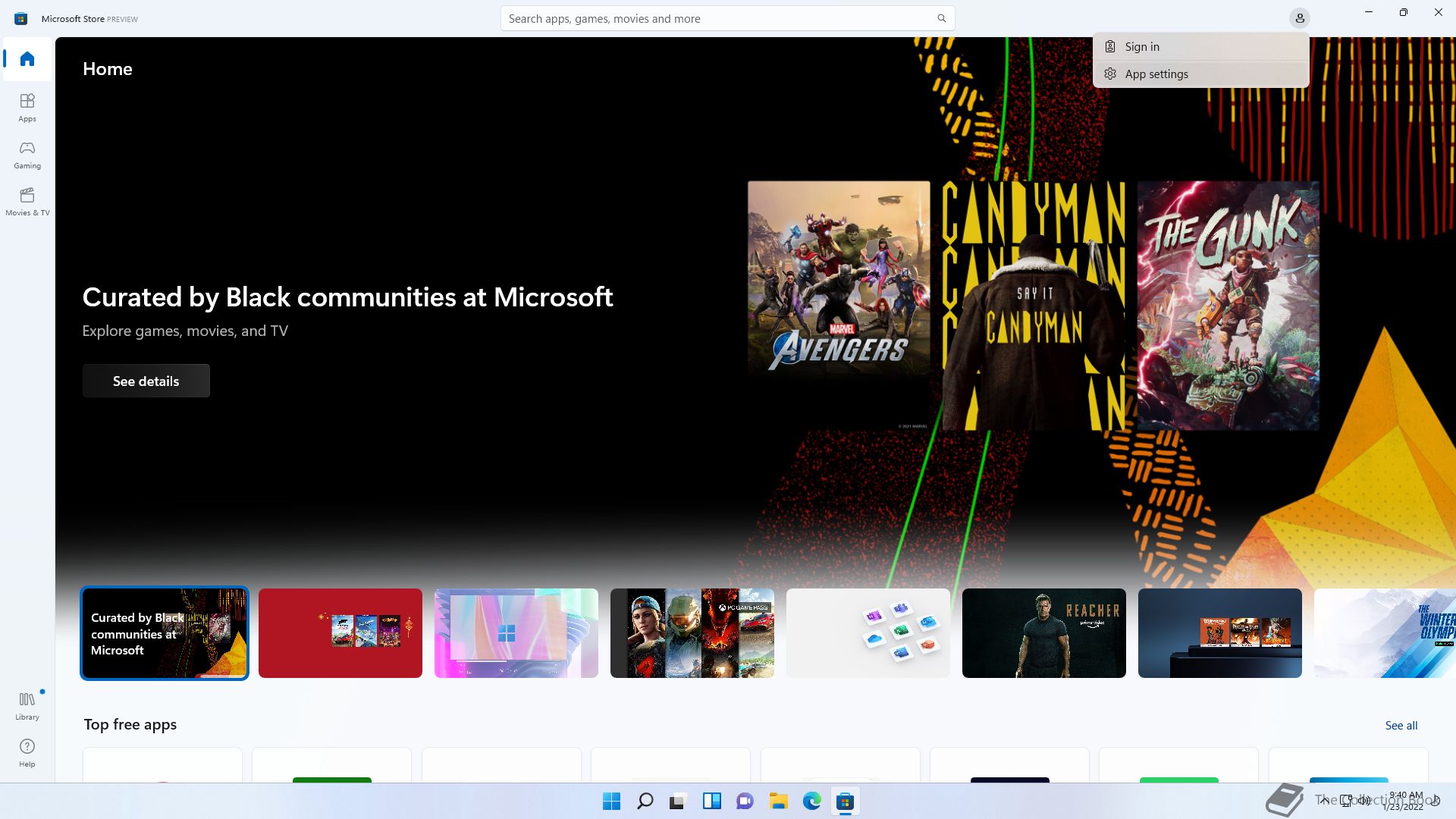Click the search magnifier icon
1456x819 pixels.
coord(941,18)
